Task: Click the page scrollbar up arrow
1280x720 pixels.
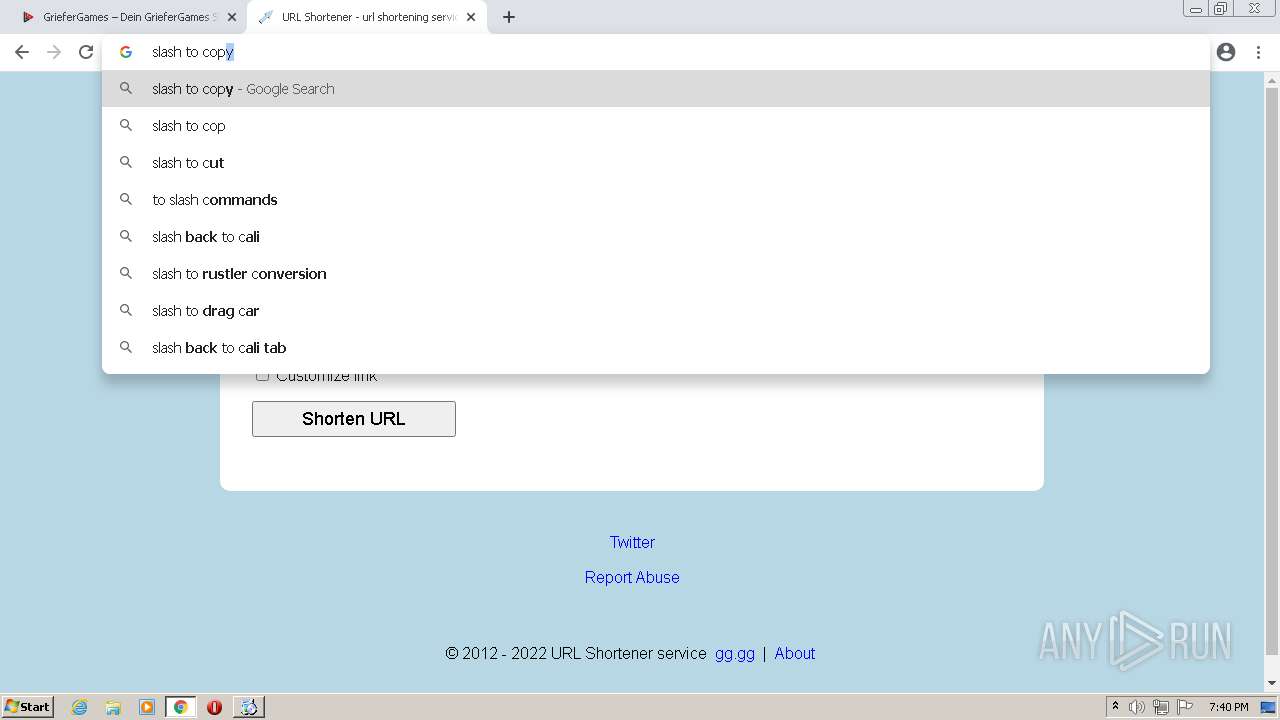Action: click(x=1272, y=79)
